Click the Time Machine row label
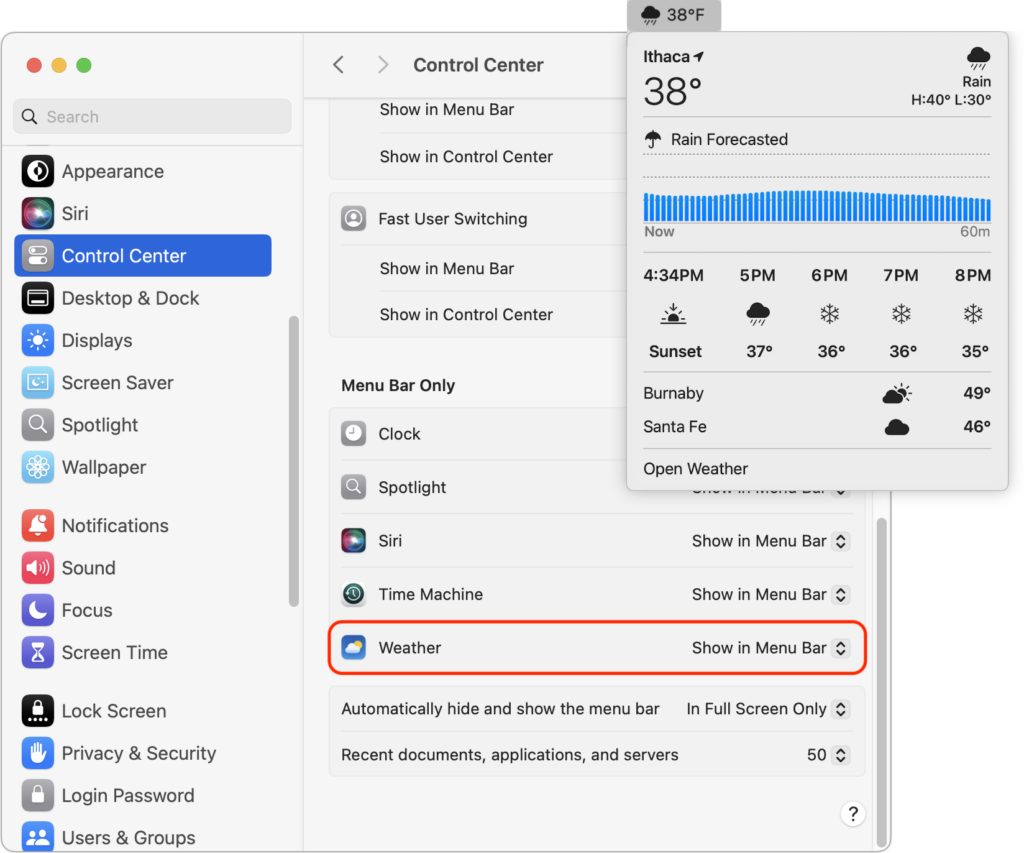The image size is (1024, 853). click(430, 594)
